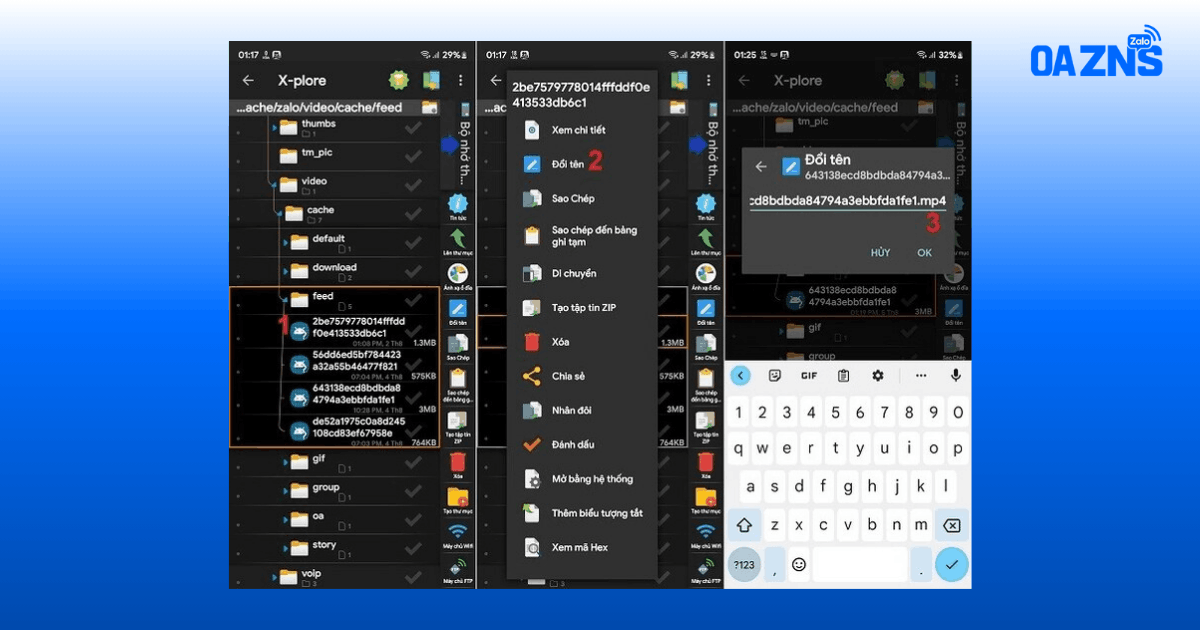Tap the microphone voice input icon on keyboard
Image resolution: width=1200 pixels, height=630 pixels.
point(956,376)
